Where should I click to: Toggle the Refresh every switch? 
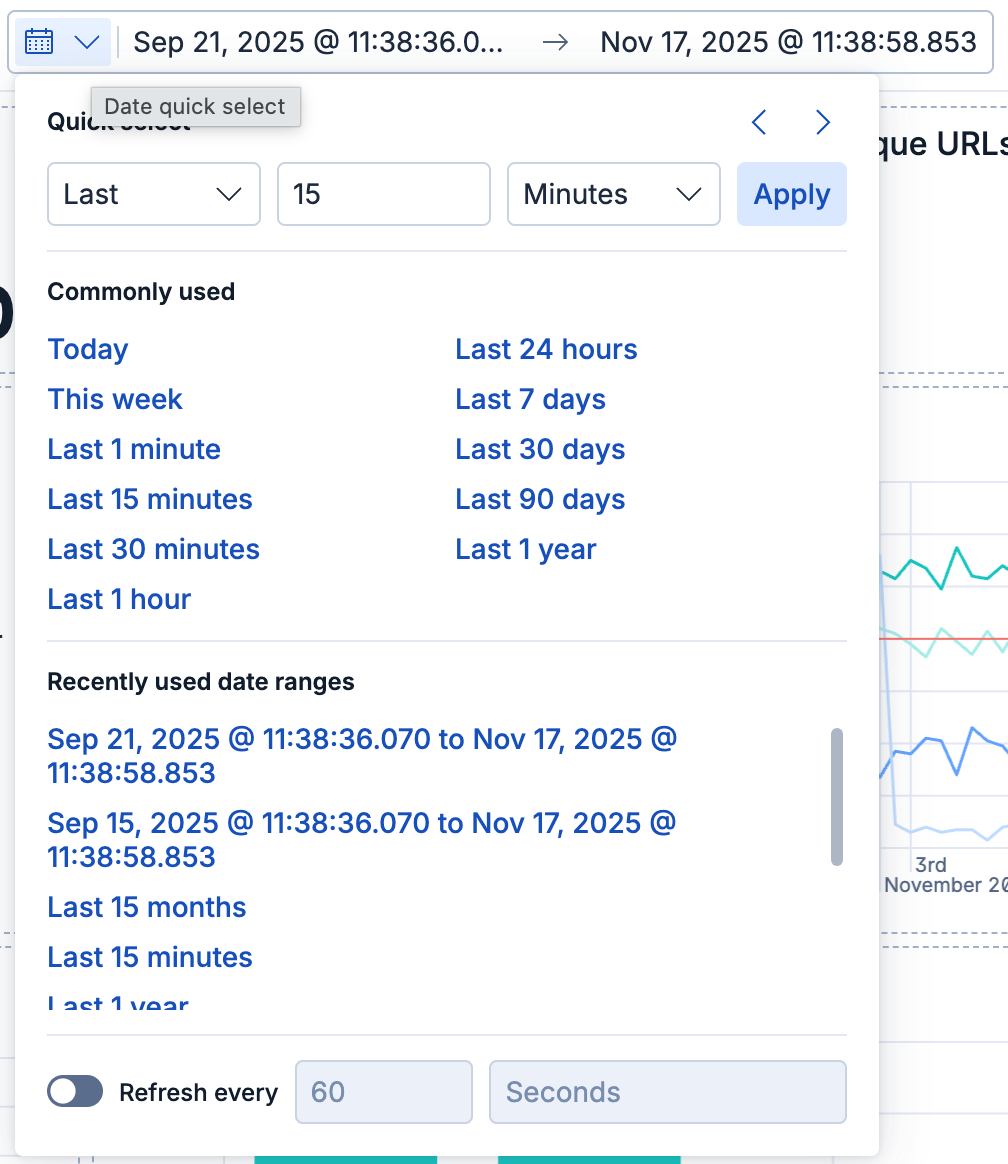[x=75, y=1092]
